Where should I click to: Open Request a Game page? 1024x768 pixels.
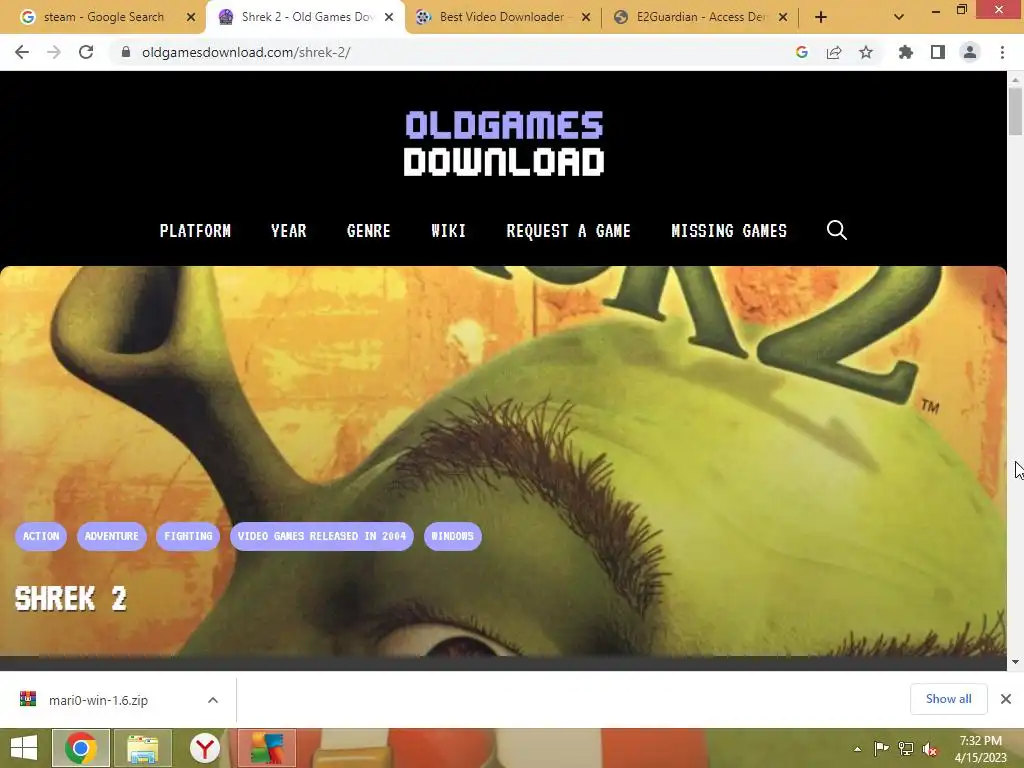tap(568, 231)
